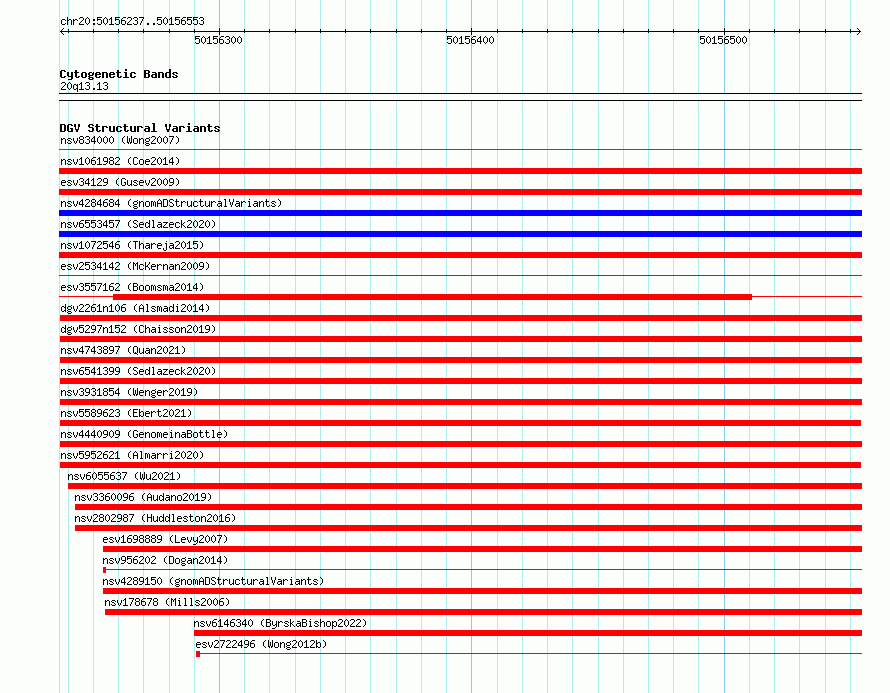Select the esv34129 (Gusev2009) label

tap(120, 182)
